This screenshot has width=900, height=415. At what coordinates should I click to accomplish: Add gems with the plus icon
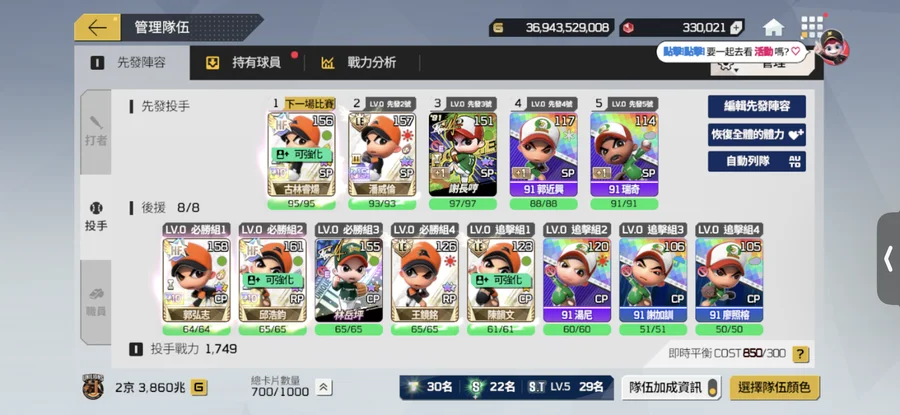tap(736, 27)
